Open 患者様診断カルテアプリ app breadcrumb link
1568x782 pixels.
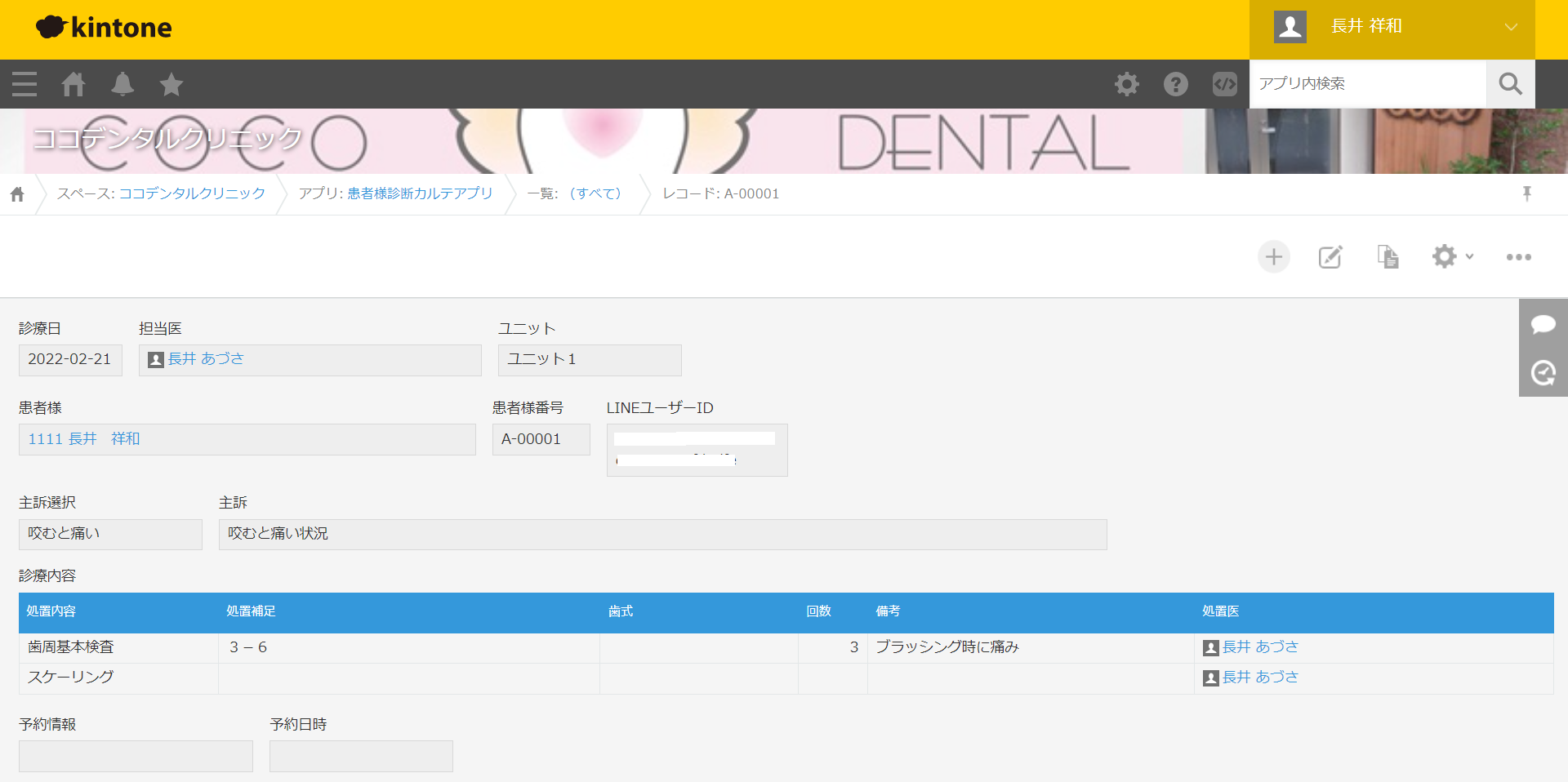pos(420,194)
